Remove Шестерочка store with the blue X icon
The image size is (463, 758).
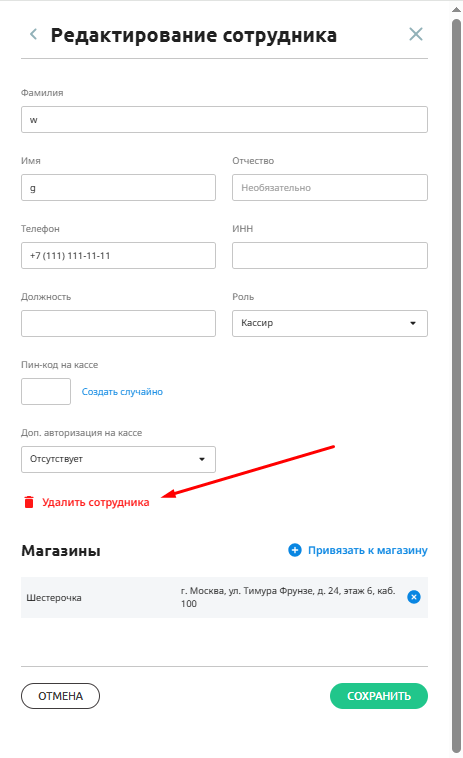point(414,597)
